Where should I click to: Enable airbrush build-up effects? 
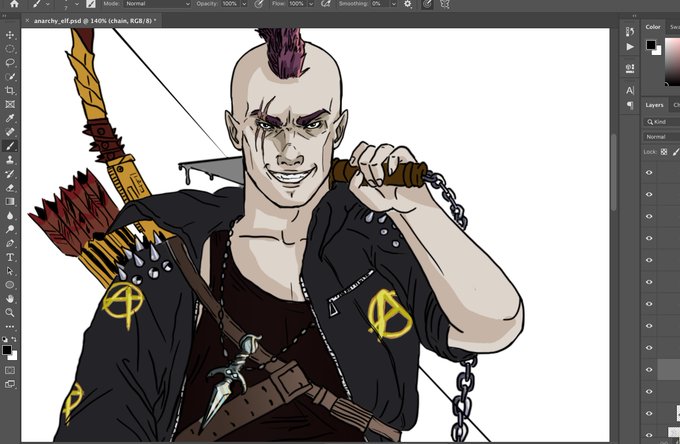(x=325, y=4)
